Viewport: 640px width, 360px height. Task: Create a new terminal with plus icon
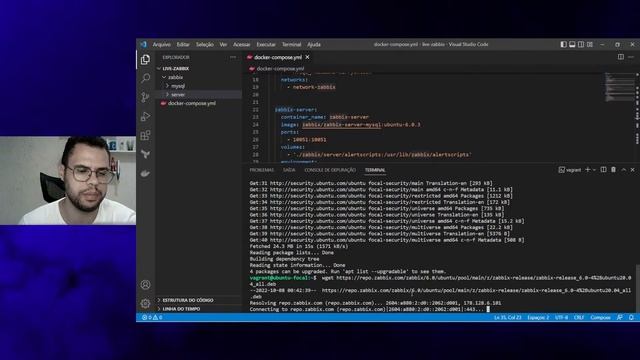click(x=587, y=170)
